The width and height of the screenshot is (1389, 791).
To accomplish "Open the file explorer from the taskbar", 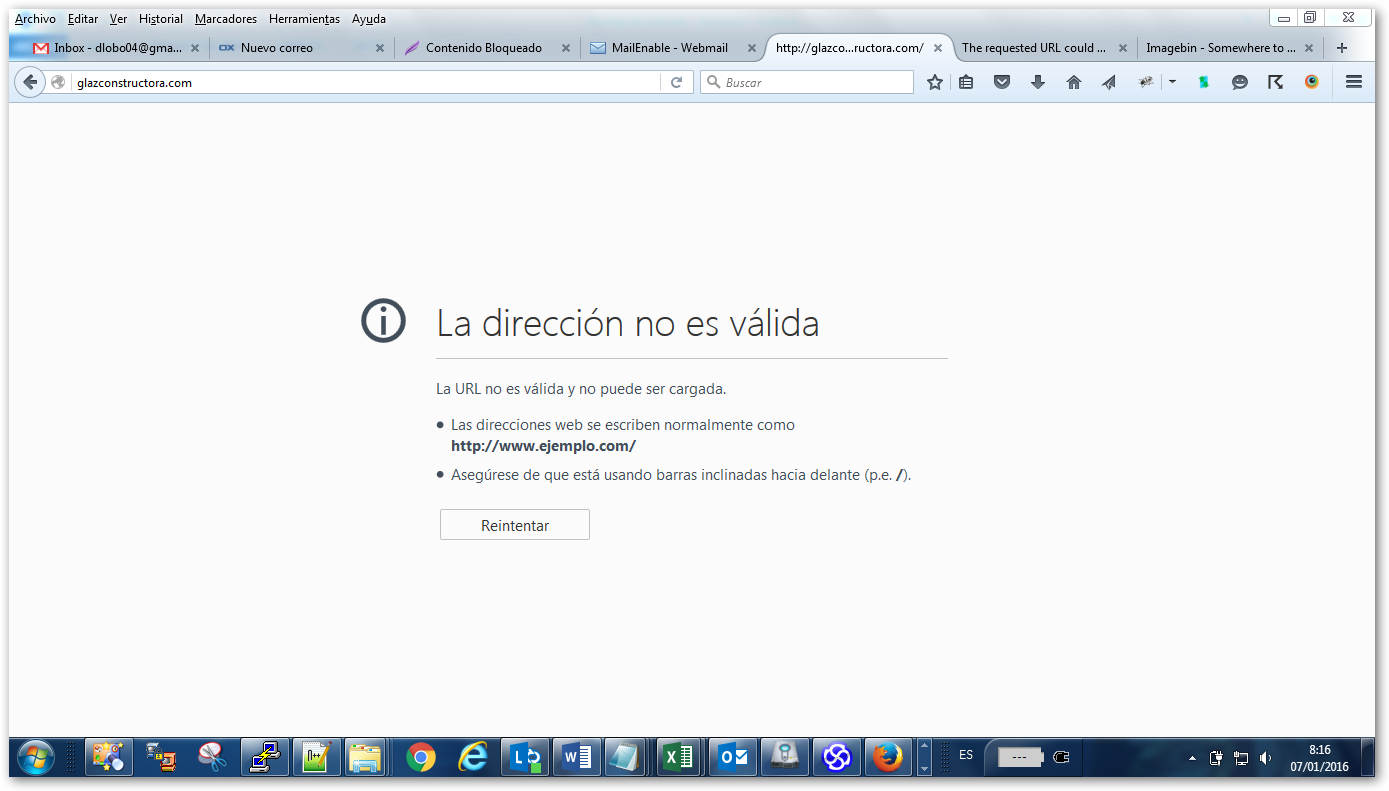I will [x=367, y=758].
